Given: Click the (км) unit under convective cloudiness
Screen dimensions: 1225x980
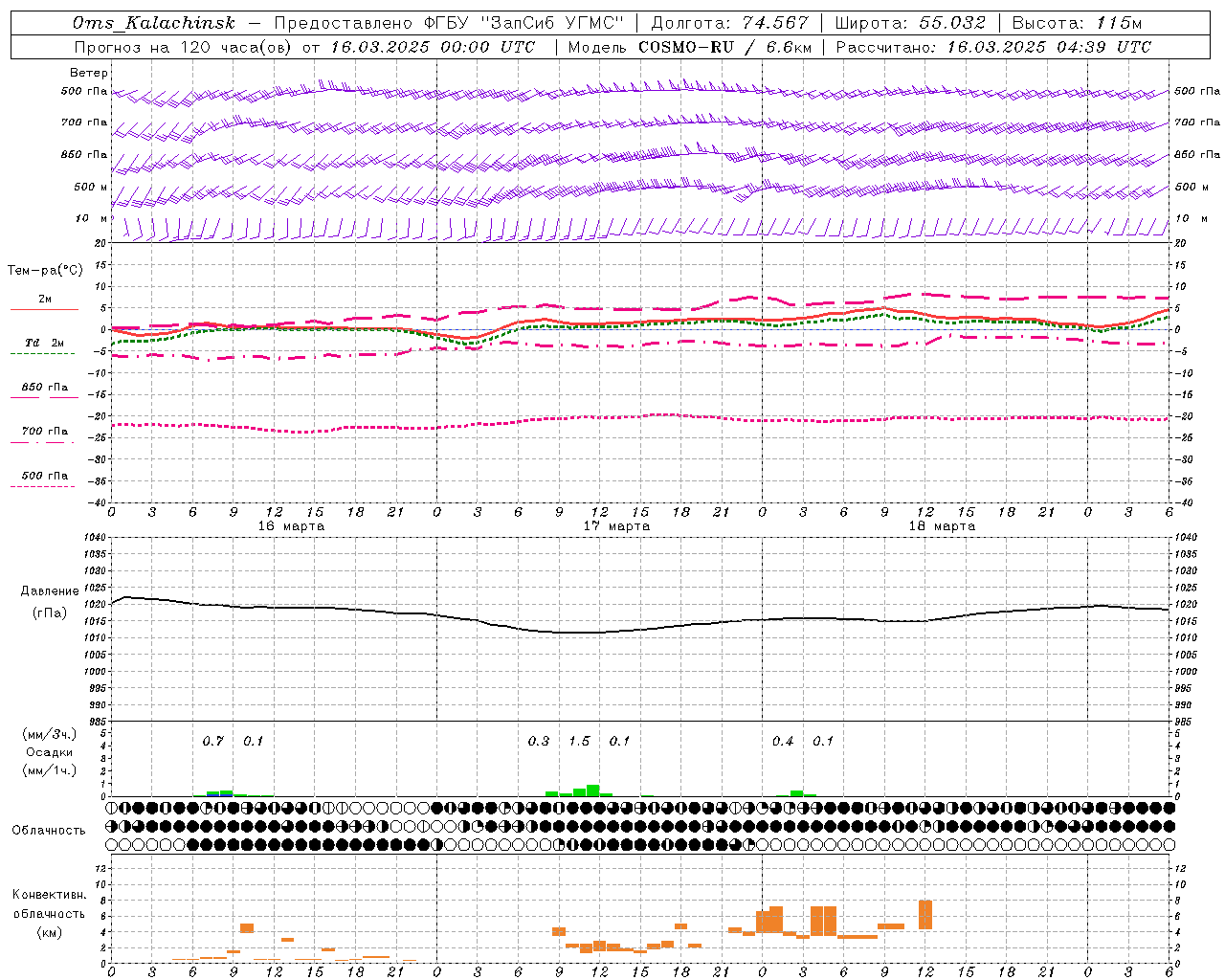Looking at the screenshot, I should pyautogui.click(x=49, y=932).
